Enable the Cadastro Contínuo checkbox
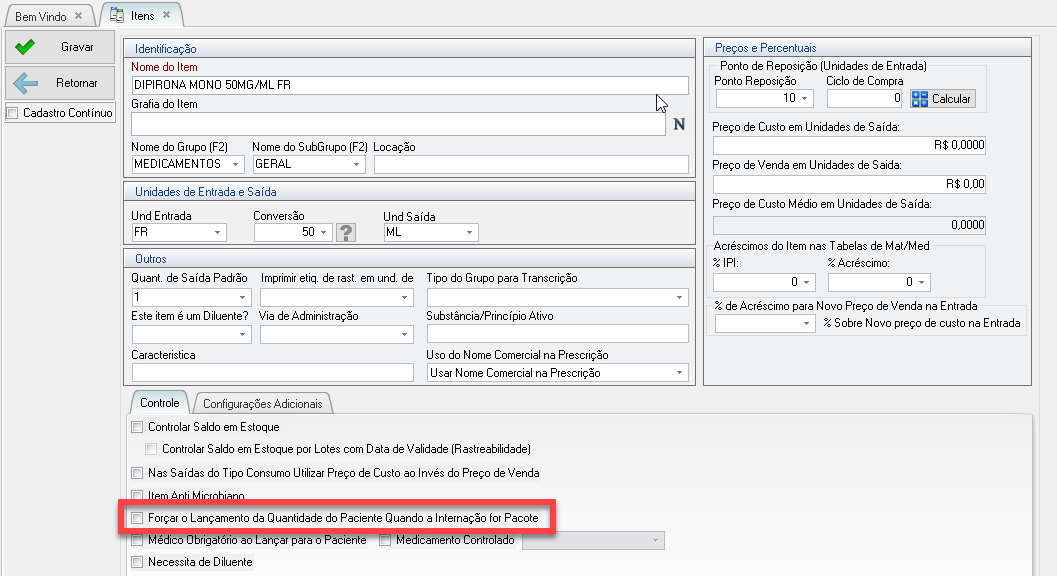The image size is (1057, 576). [x=13, y=113]
